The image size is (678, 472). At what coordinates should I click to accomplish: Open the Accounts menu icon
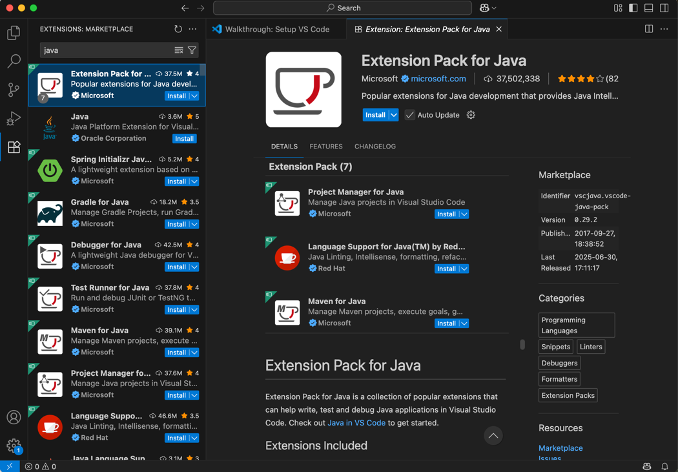pyautogui.click(x=13, y=417)
